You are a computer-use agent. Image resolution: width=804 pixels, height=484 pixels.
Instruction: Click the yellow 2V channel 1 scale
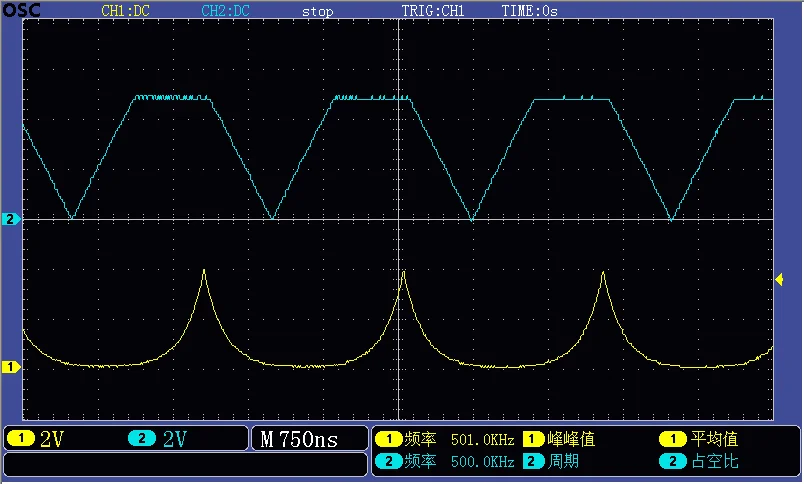click(52, 439)
